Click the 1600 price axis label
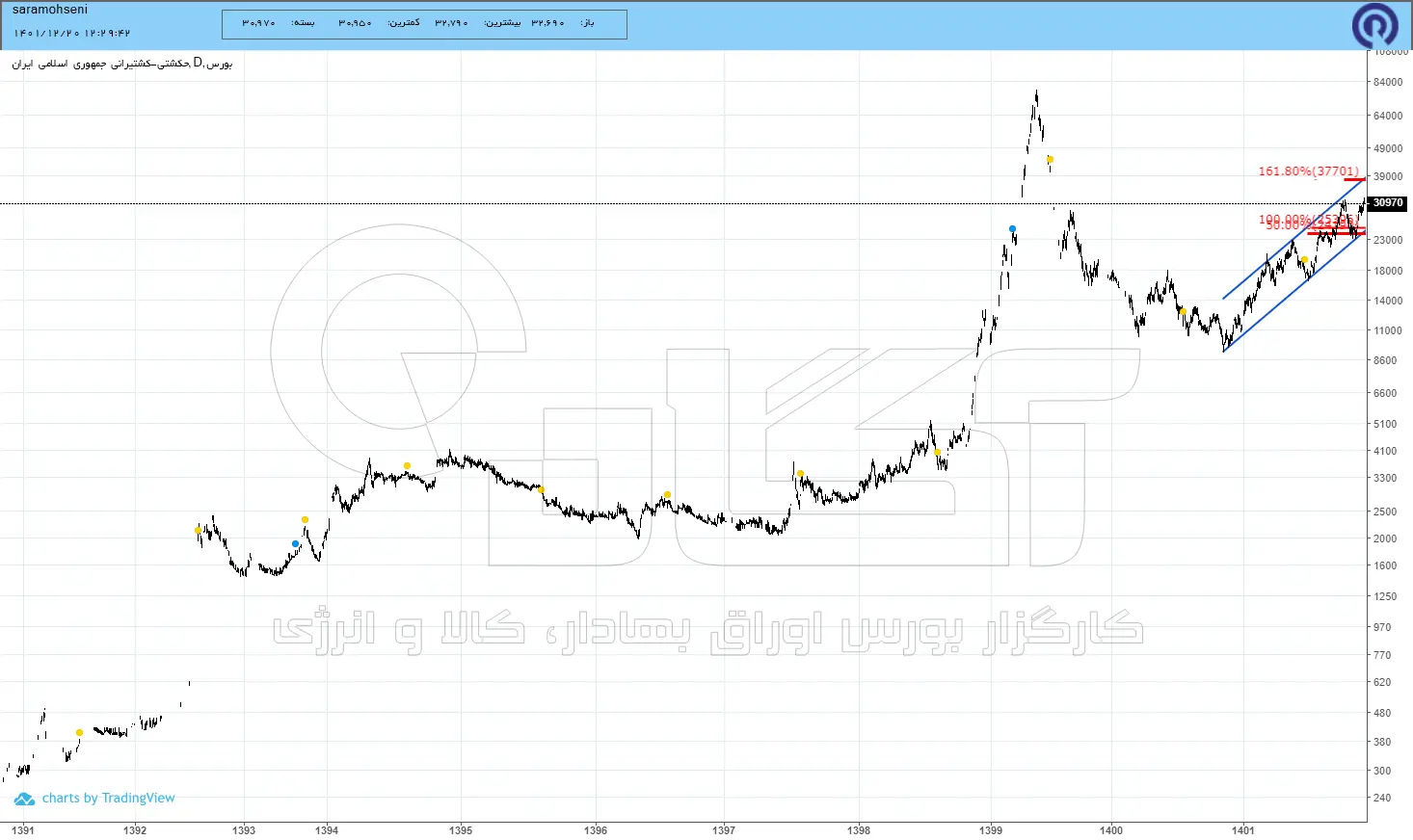The image size is (1413, 840). point(1385,565)
